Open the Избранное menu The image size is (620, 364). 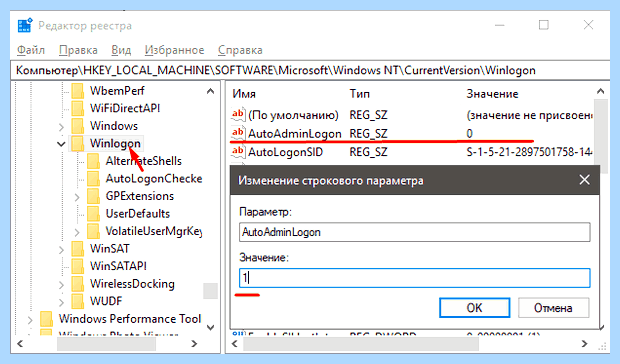pyautogui.click(x=174, y=50)
